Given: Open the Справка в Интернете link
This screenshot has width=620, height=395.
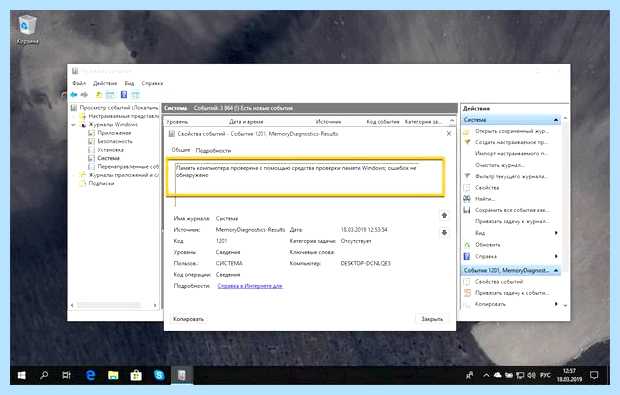Looking at the screenshot, I should pos(250,286).
